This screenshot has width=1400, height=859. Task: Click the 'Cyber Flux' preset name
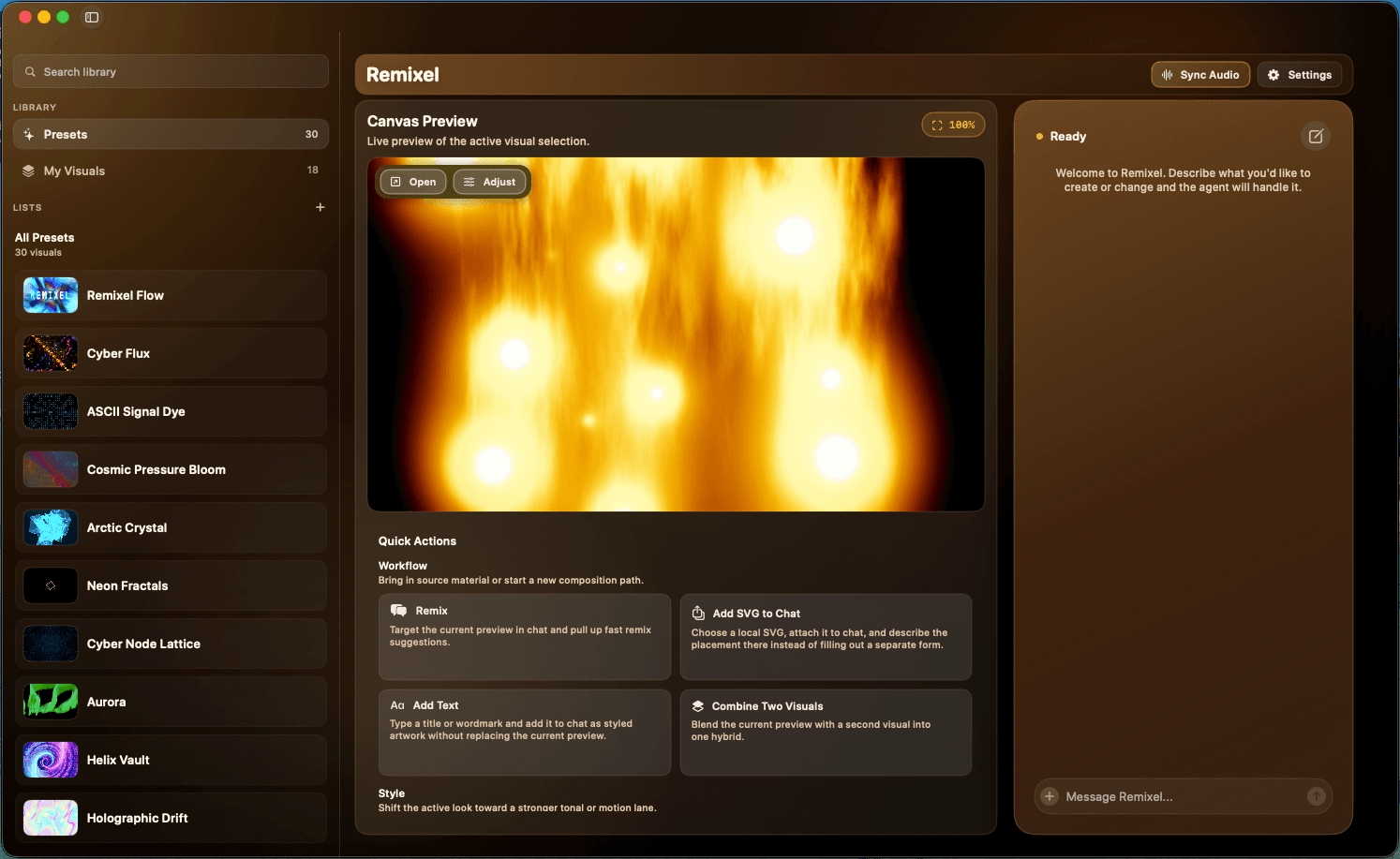118,353
